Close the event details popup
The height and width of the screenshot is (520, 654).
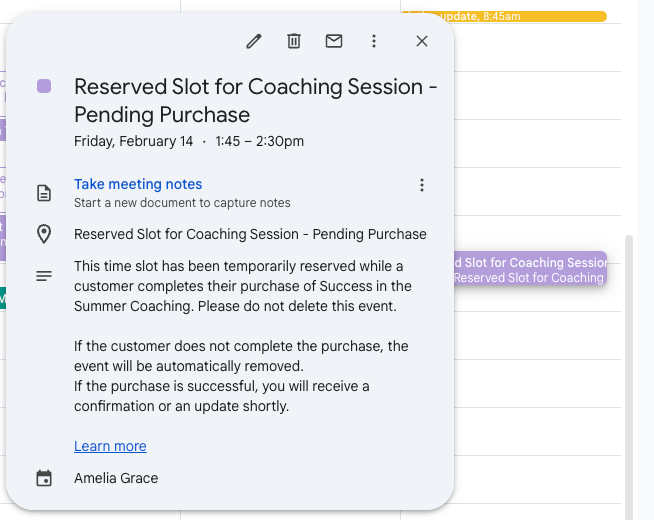point(422,41)
